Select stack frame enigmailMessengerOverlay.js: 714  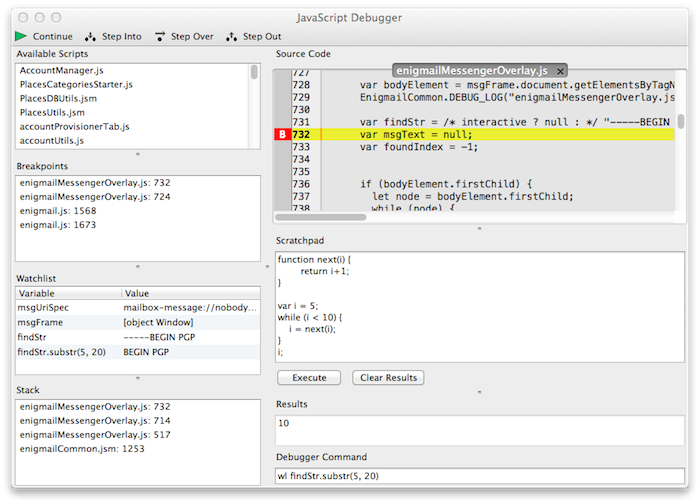pyautogui.click(x=95, y=421)
